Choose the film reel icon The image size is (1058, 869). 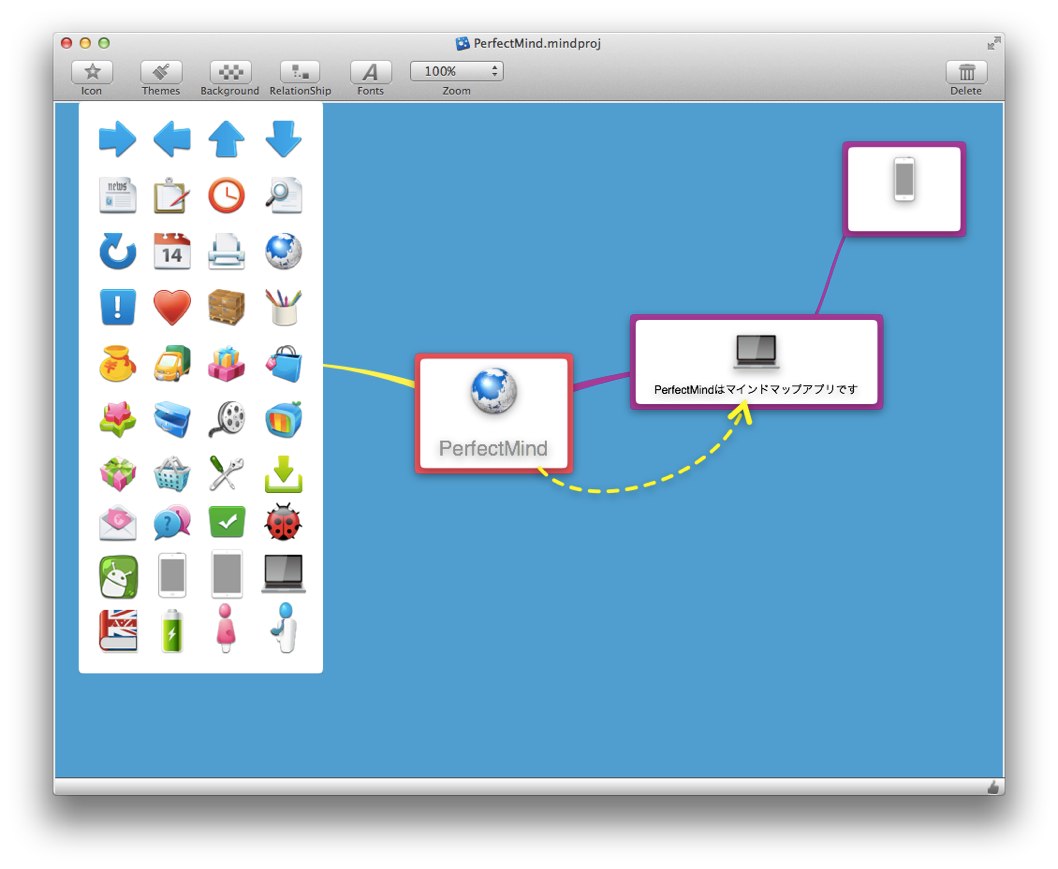227,419
